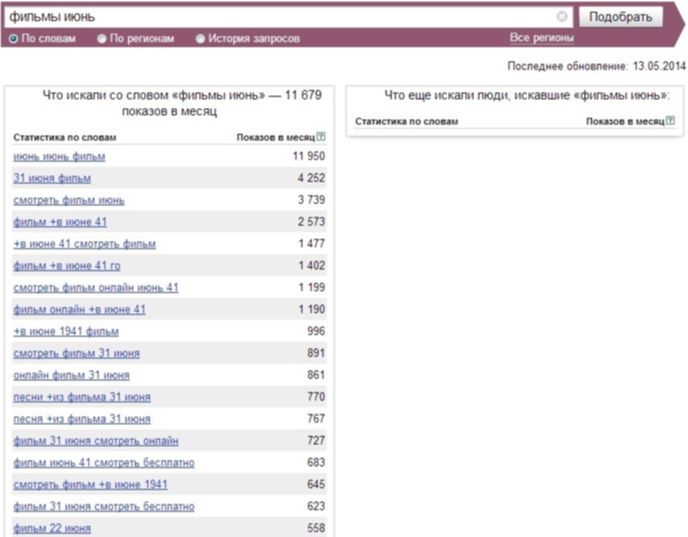
Task: Open 'смотреть фильм +в июне 1941' link
Action: coord(90,484)
